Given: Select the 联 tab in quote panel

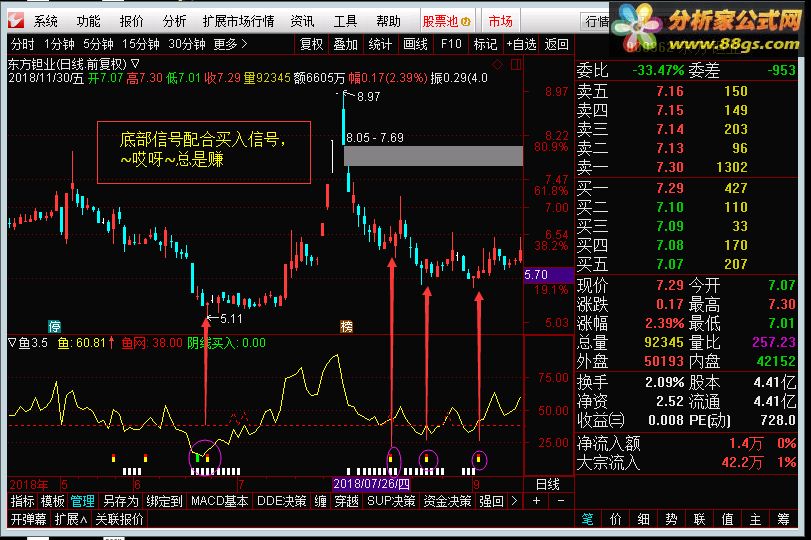Looking at the screenshot, I should click(700, 519).
